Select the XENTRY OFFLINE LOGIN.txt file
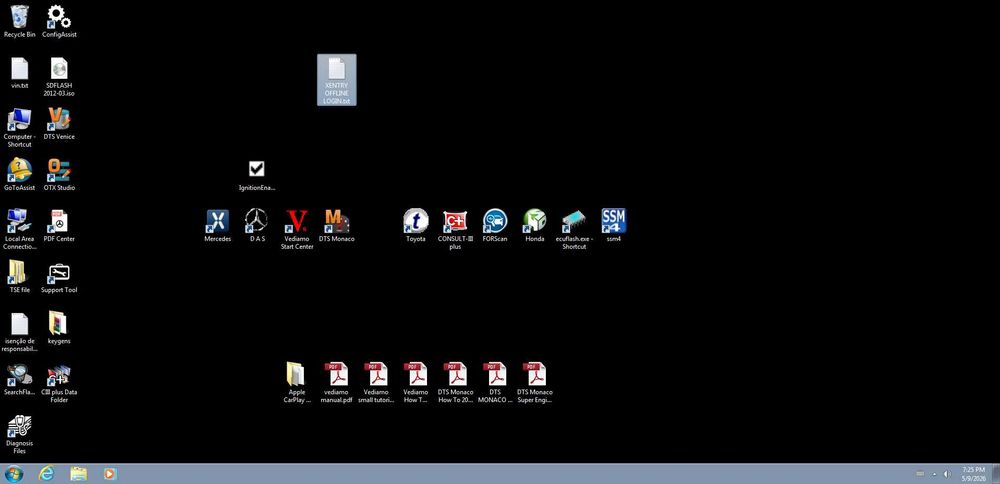Viewport: 1000px width, 484px height. [x=337, y=80]
